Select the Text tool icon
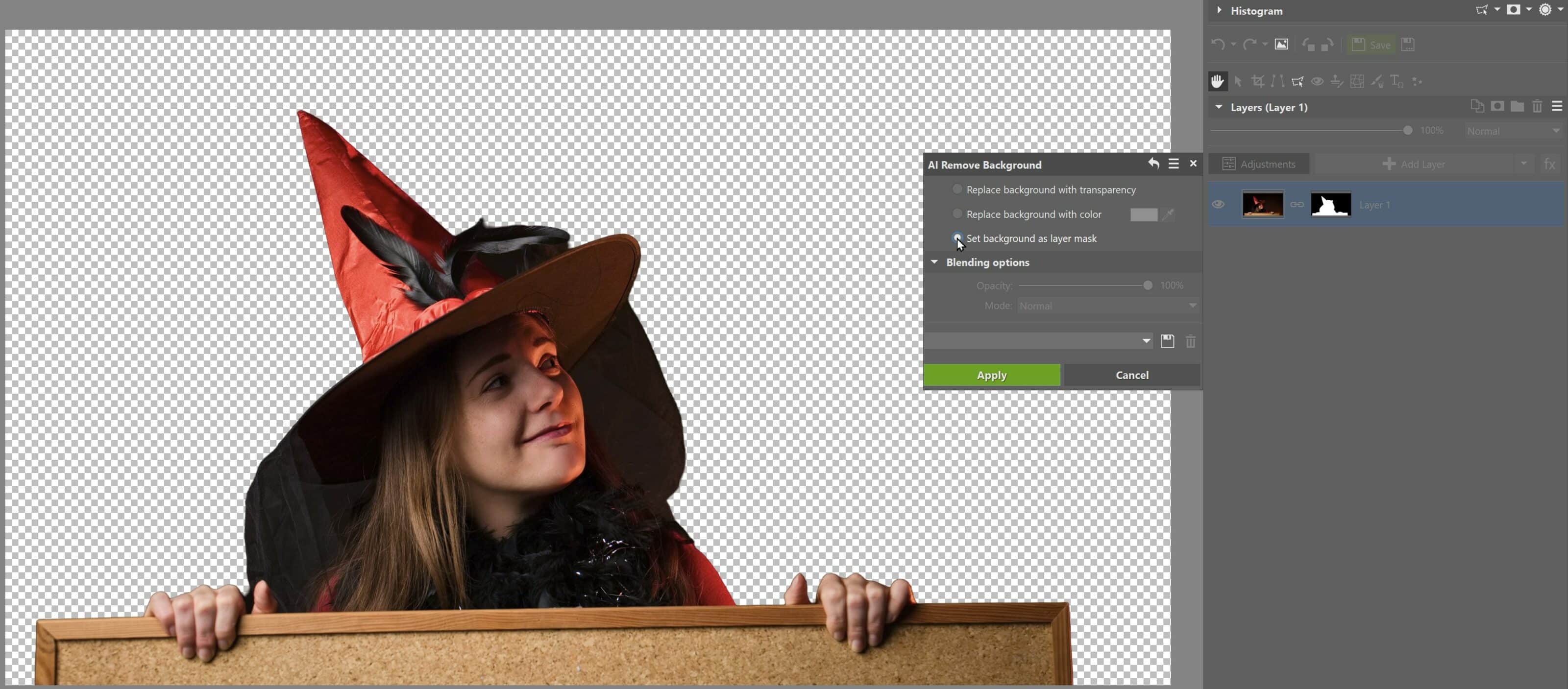Image resolution: width=1568 pixels, height=689 pixels. (1396, 81)
